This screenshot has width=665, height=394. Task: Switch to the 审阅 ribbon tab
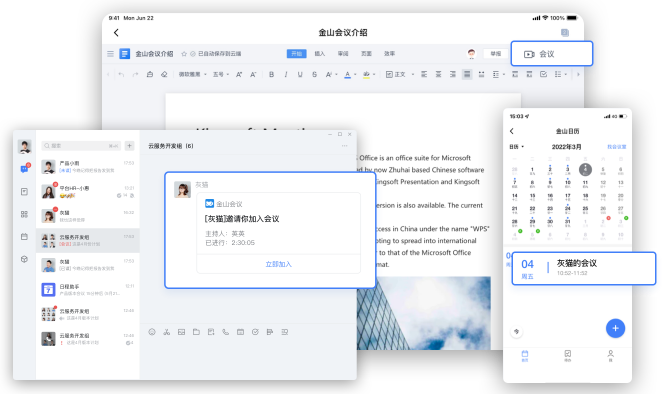point(343,54)
